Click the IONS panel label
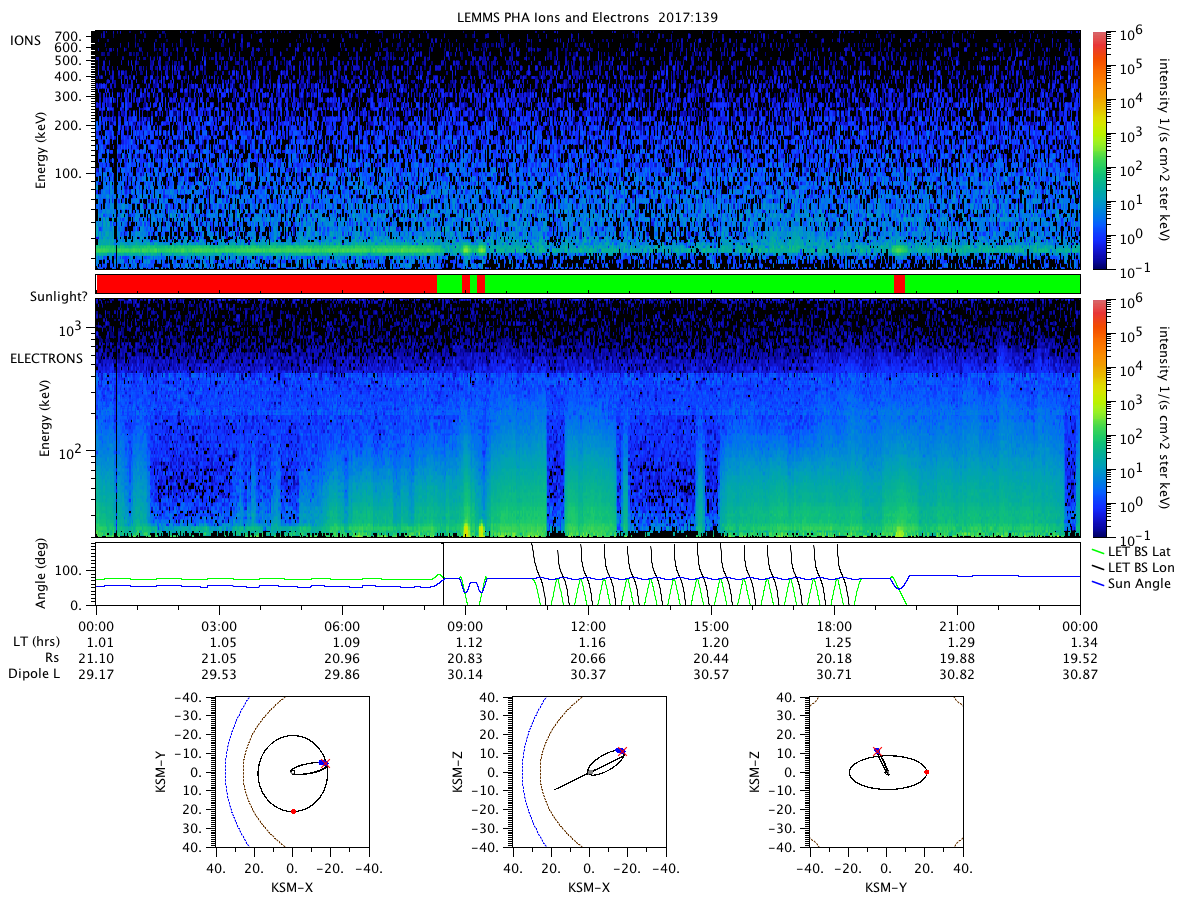 27,40
